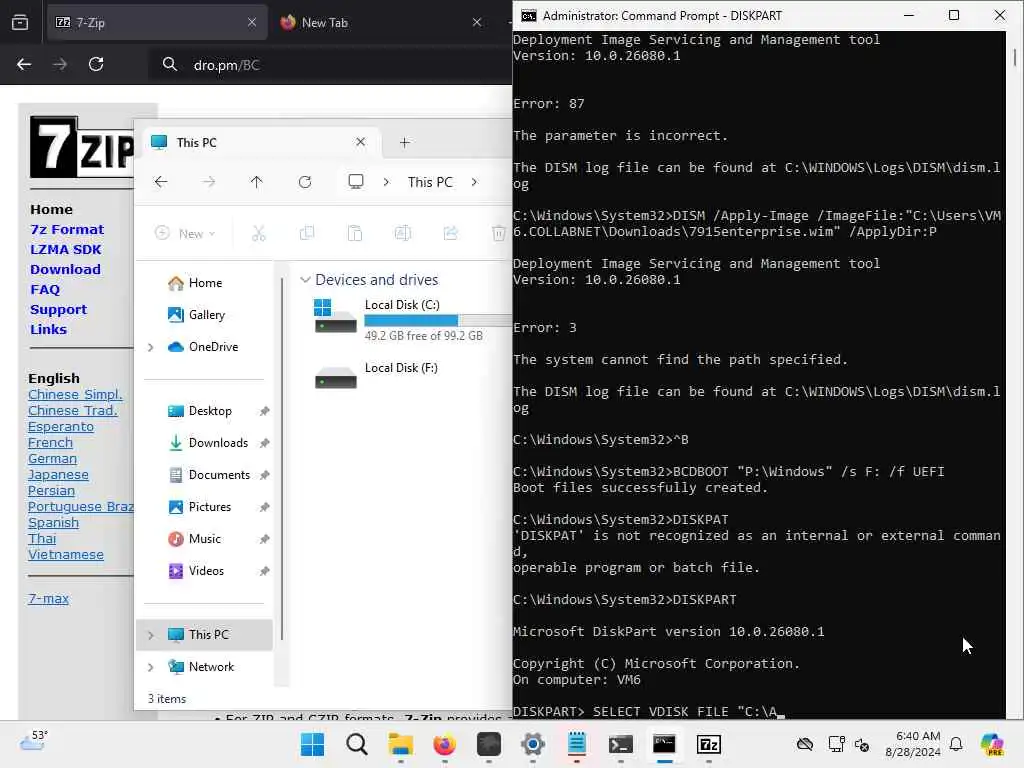Switch the 7-Zip site to Japanese
1024x768 pixels.
pos(58,475)
